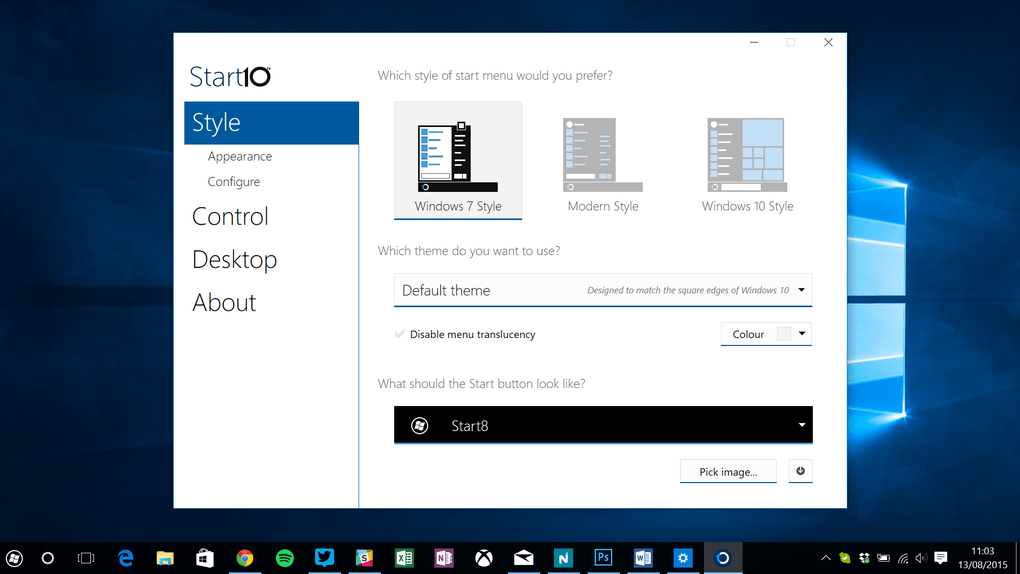
Task: Click the Start10 taskbar icon
Action: click(x=723, y=558)
